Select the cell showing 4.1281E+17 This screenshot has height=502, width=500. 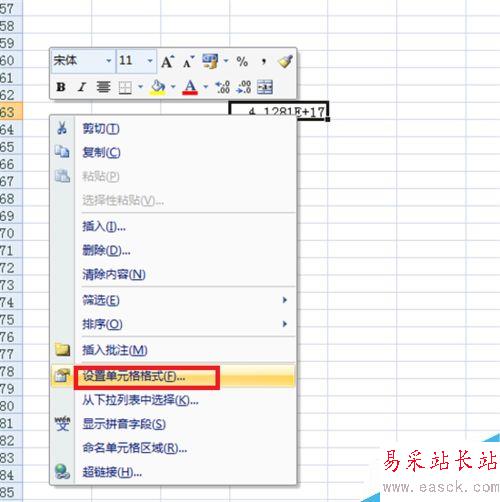279,111
